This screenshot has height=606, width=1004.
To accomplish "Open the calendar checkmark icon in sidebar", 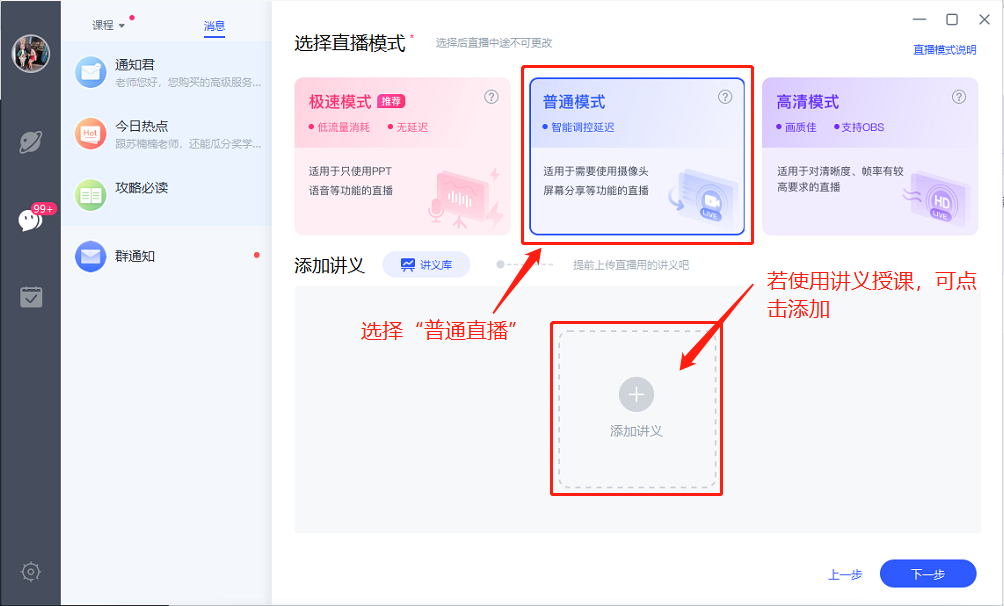I will pos(31,297).
